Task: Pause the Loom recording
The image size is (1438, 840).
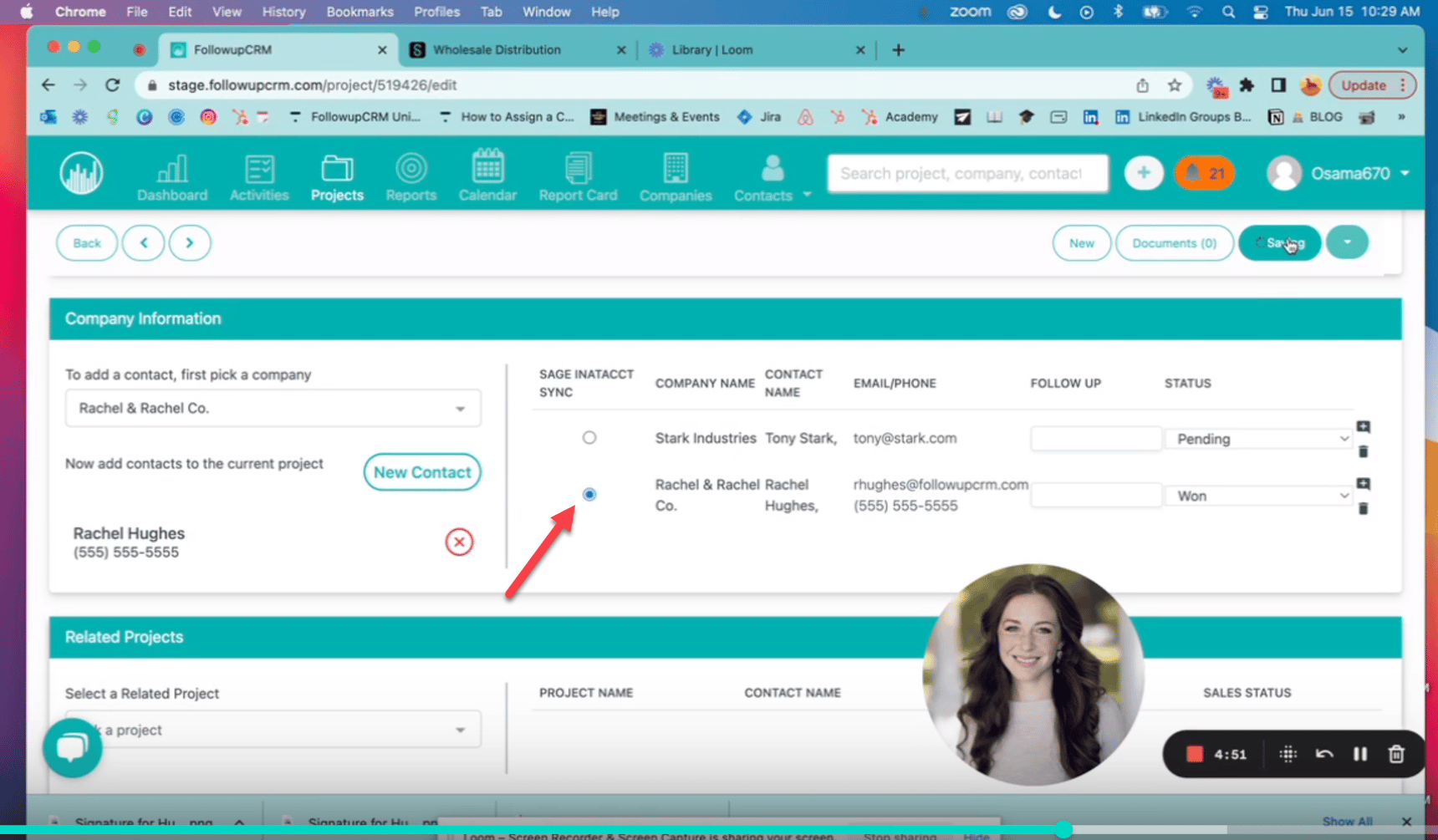Action: [x=1359, y=753]
